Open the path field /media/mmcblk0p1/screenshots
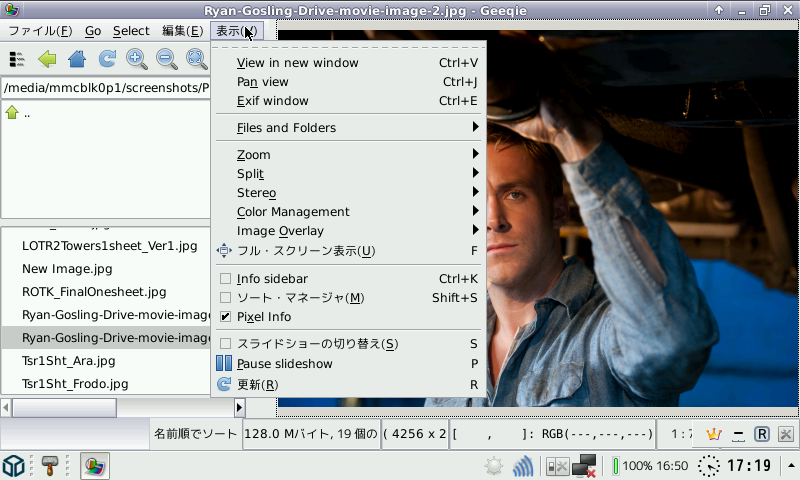This screenshot has height=480, width=800. click(x=106, y=88)
